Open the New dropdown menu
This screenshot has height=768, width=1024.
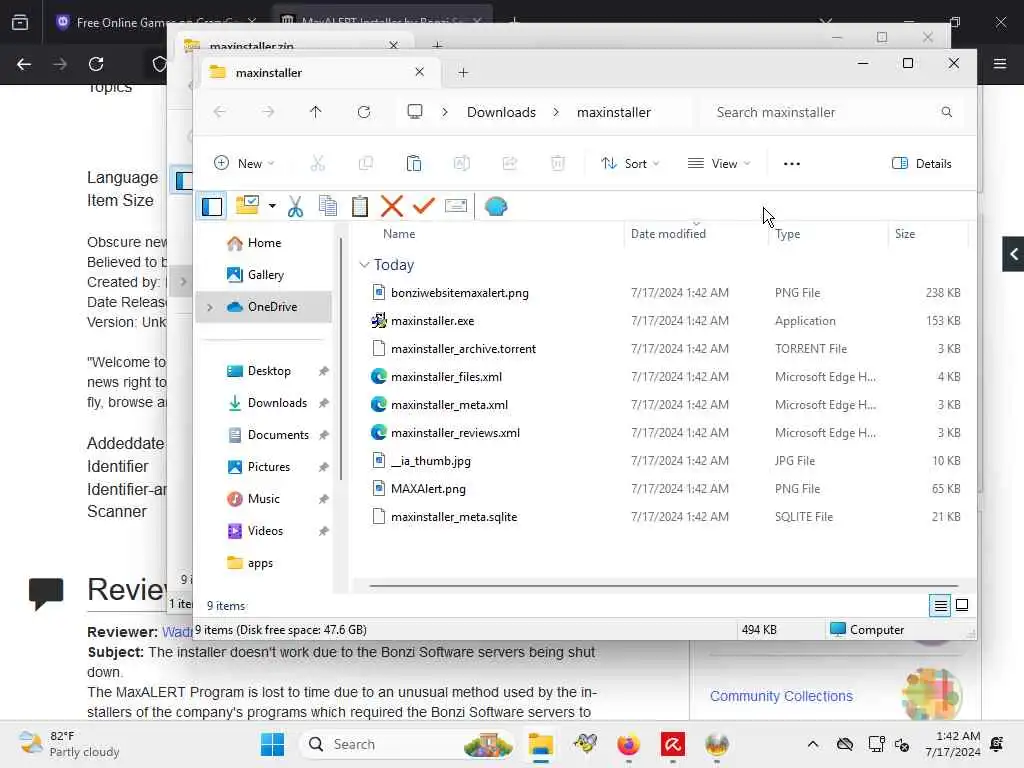point(244,163)
